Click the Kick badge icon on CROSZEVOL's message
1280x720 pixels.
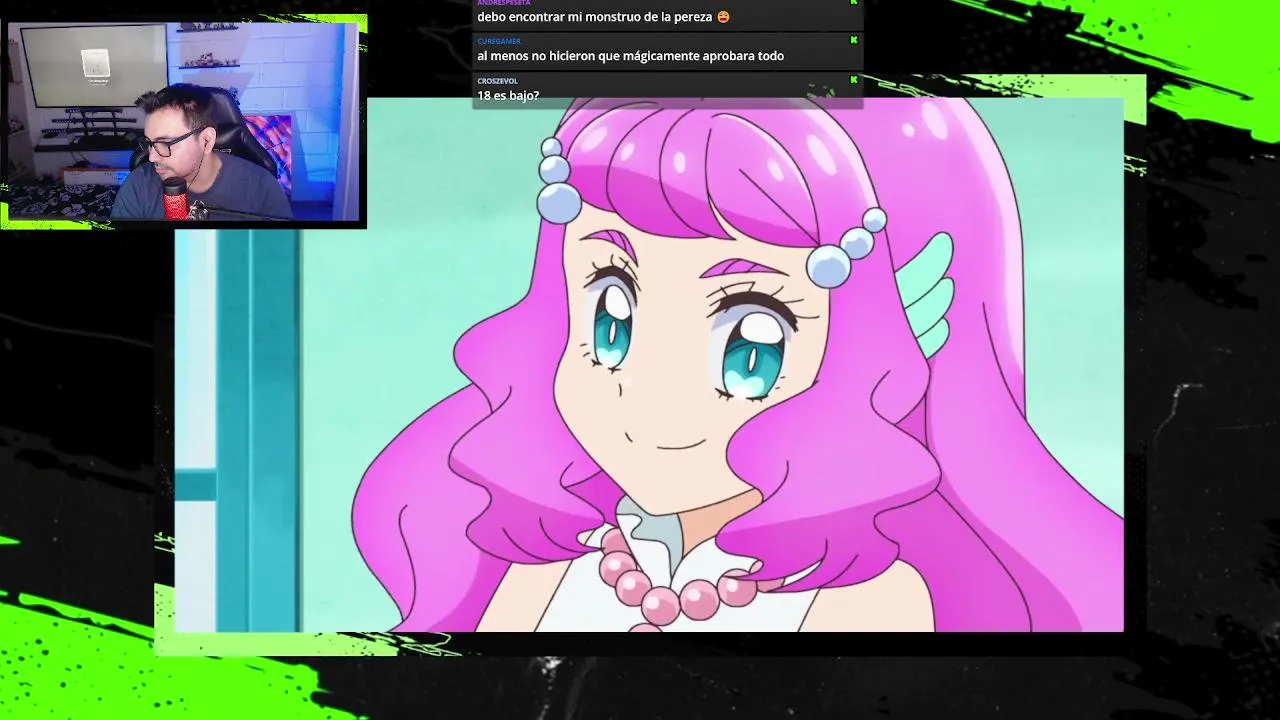pos(854,79)
